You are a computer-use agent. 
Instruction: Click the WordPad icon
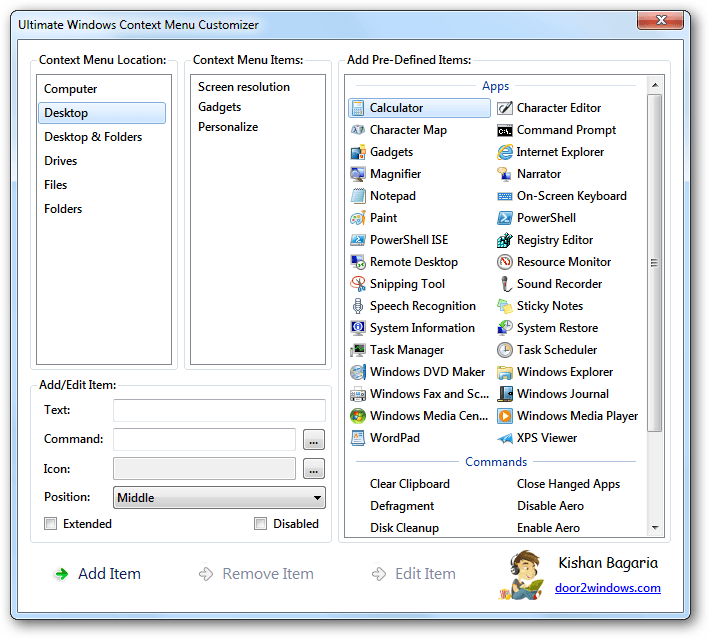pyautogui.click(x=358, y=438)
